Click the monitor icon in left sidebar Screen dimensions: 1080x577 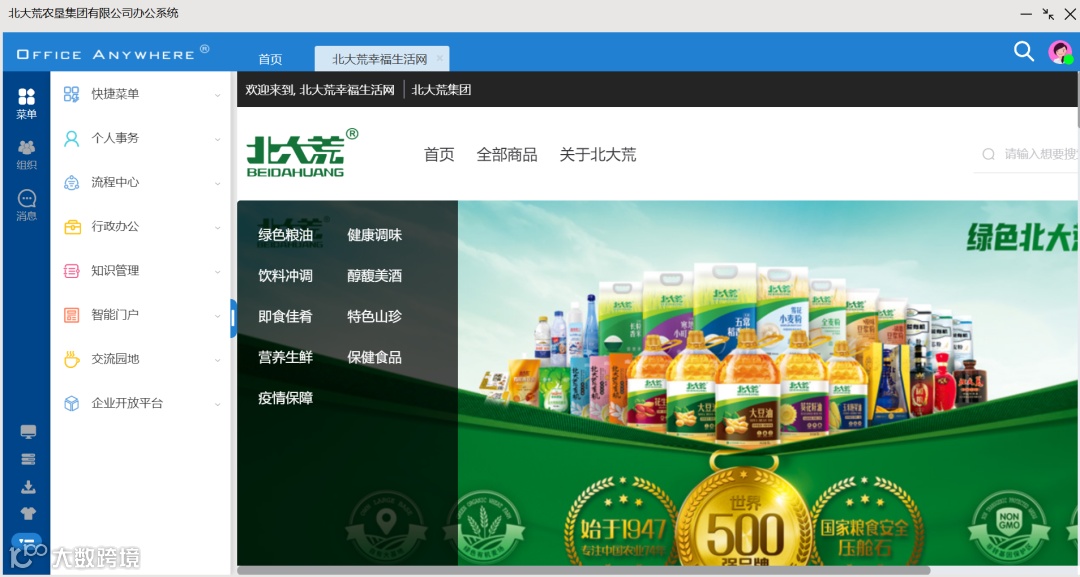(28, 432)
